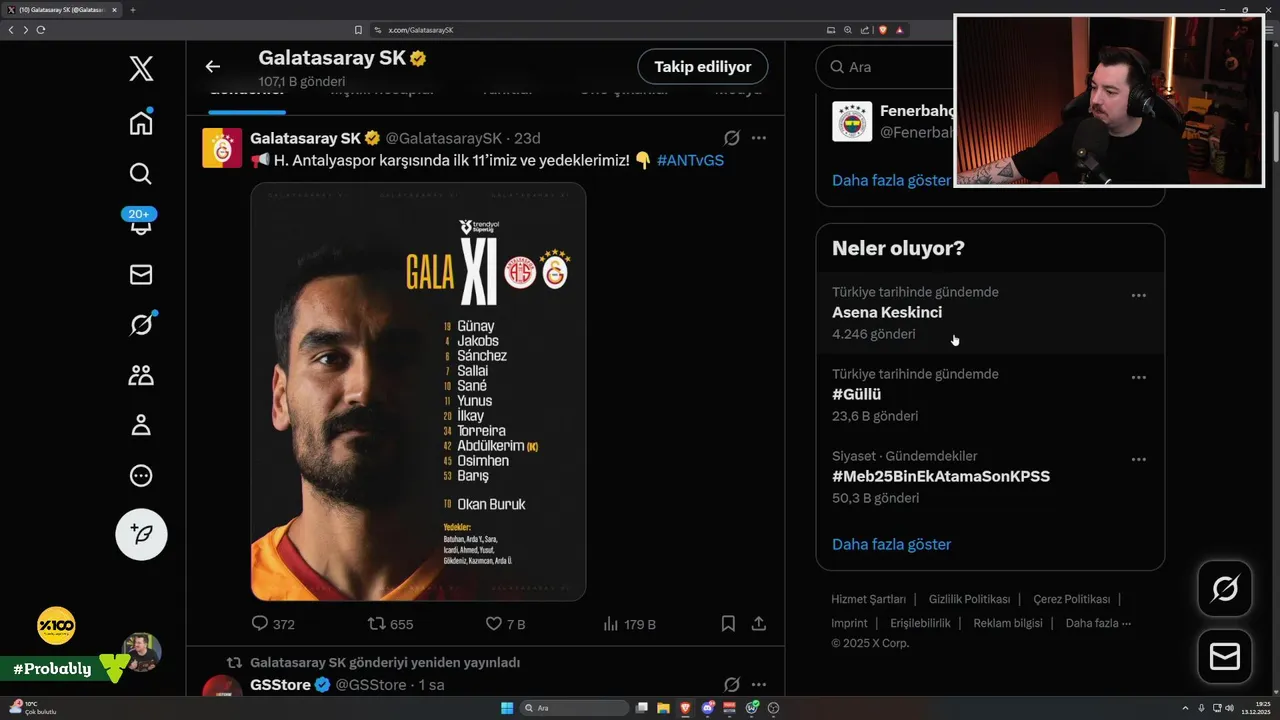The width and height of the screenshot is (1280, 720).
Task: Open options menu for Asena Keskinci trend
Action: (x=1138, y=296)
